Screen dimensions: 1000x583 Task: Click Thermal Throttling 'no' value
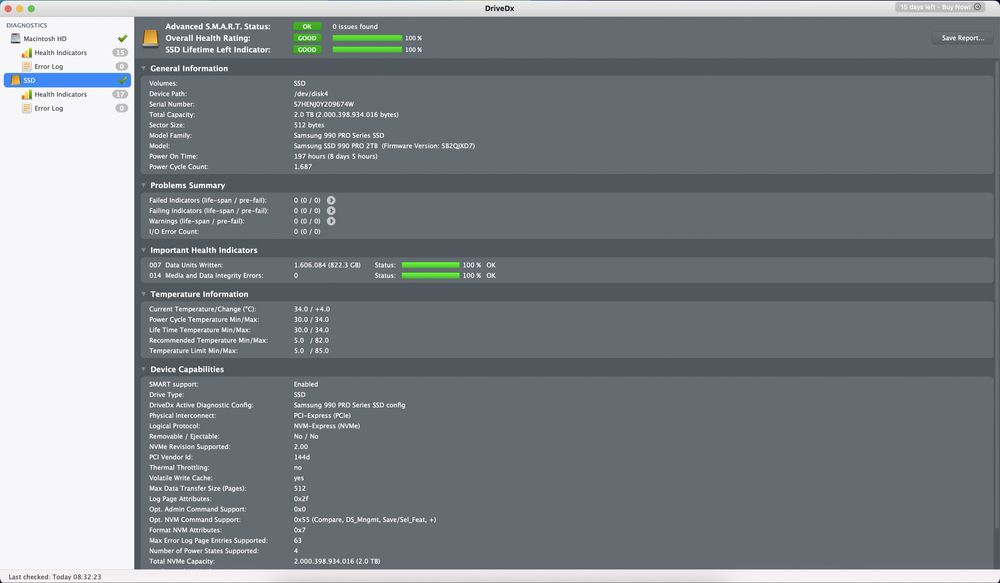(298, 468)
